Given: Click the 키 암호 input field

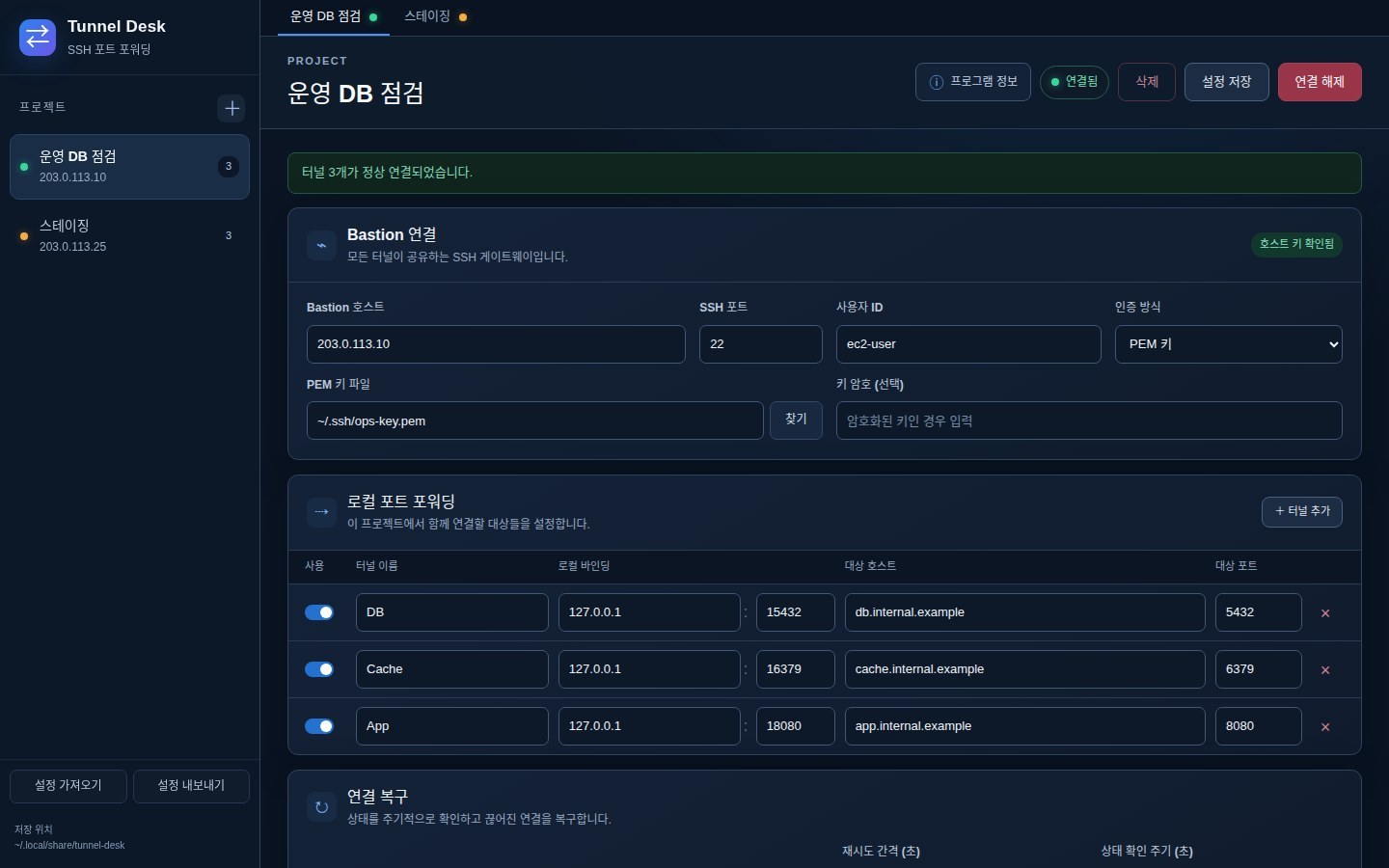Looking at the screenshot, I should tap(1089, 420).
